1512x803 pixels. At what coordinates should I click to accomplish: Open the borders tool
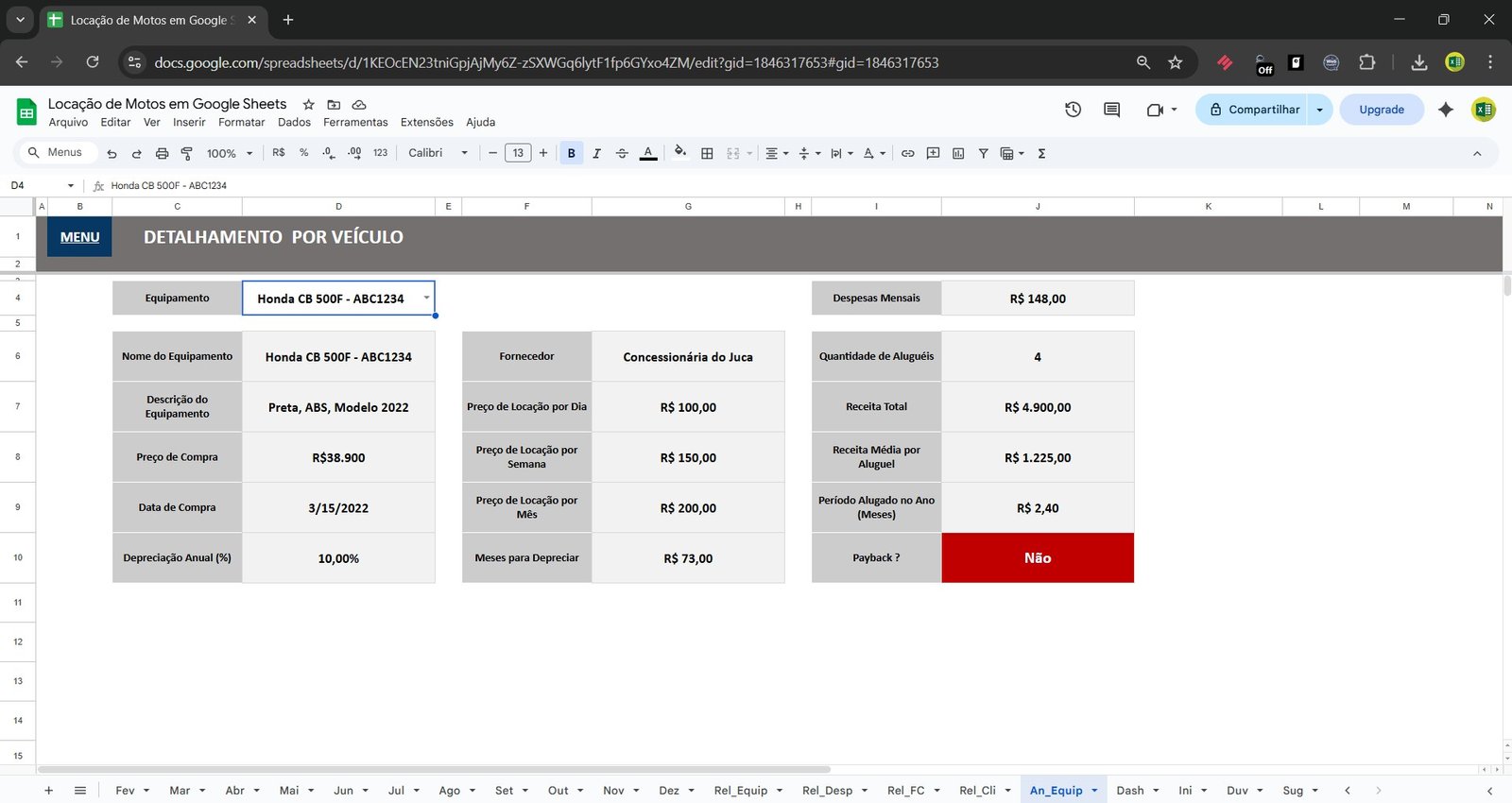707,153
